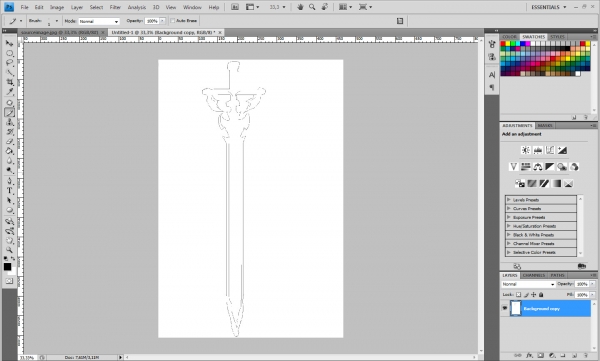Launch Bridge from application bar

pyautogui.click(x=235, y=7)
